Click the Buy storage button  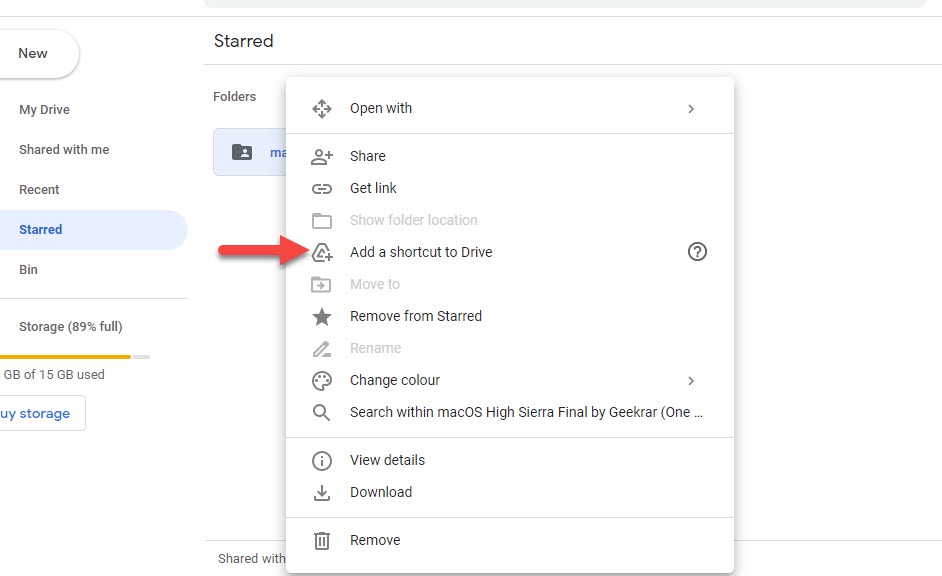[x=38, y=413]
